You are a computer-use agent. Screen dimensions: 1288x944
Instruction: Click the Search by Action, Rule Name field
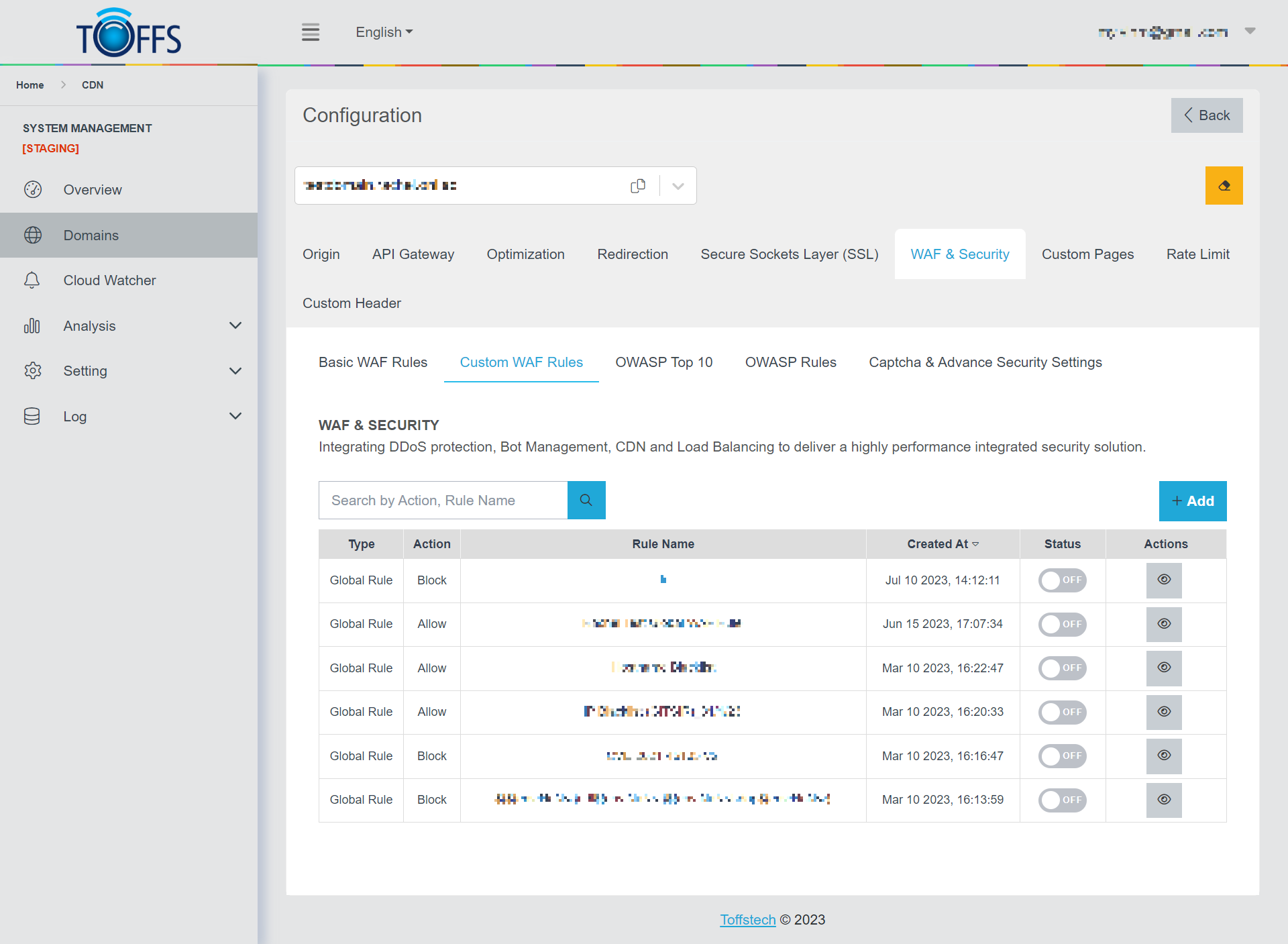click(443, 501)
